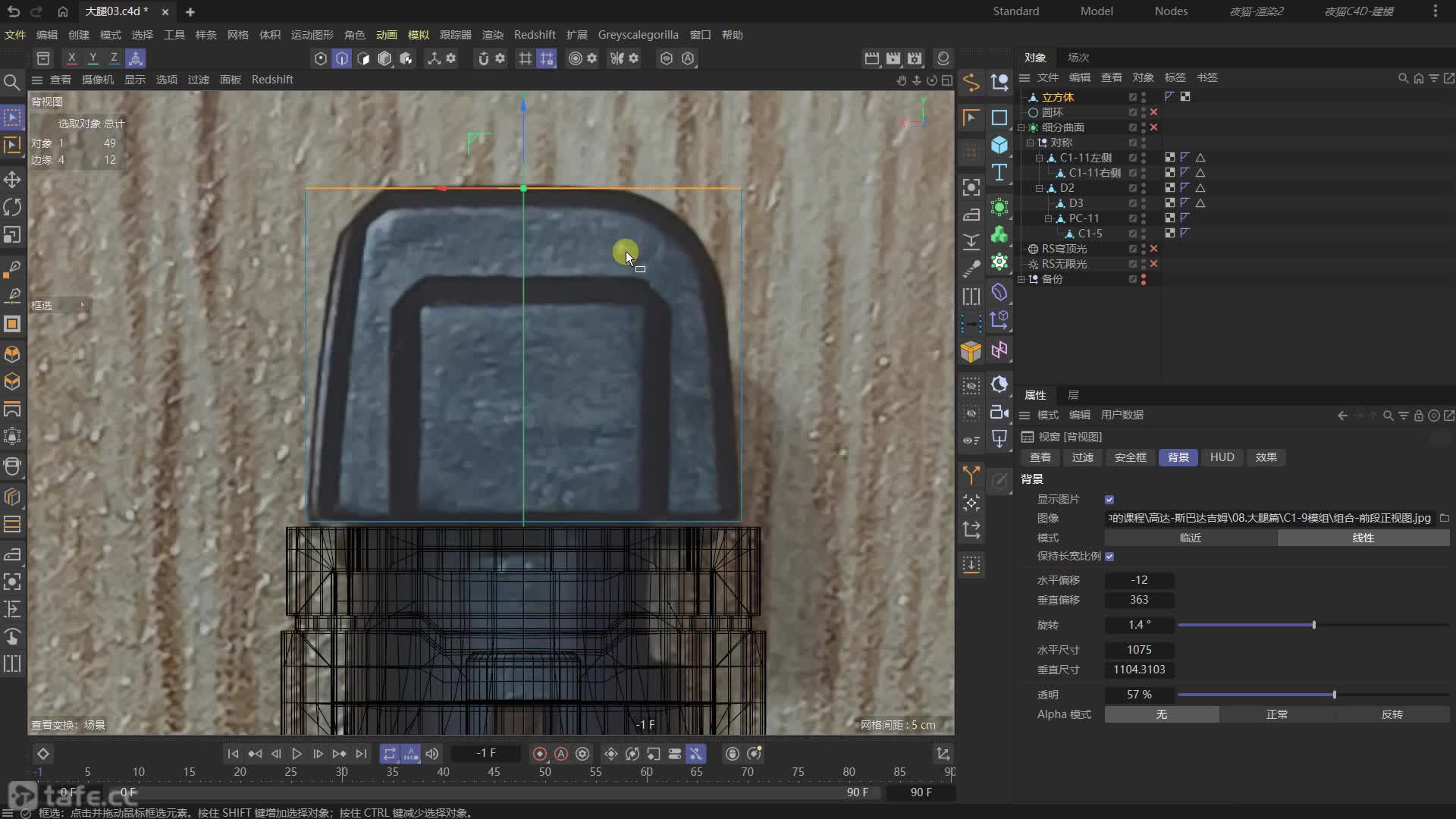This screenshot has width=1456, height=819.
Task: Click the viewport search magnifier icon
Action: [x=11, y=82]
